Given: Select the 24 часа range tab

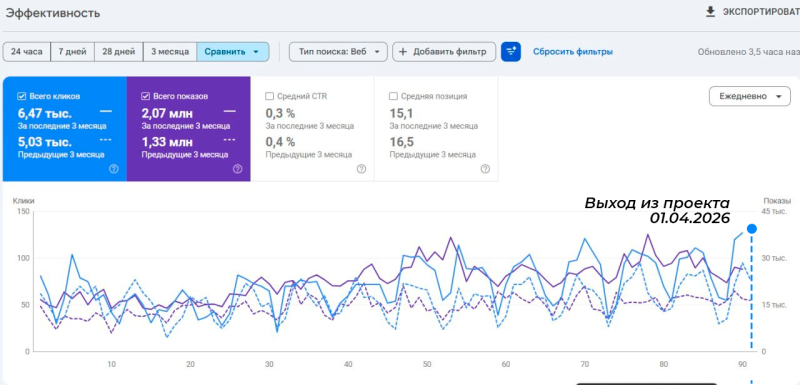Looking at the screenshot, I should point(27,52).
